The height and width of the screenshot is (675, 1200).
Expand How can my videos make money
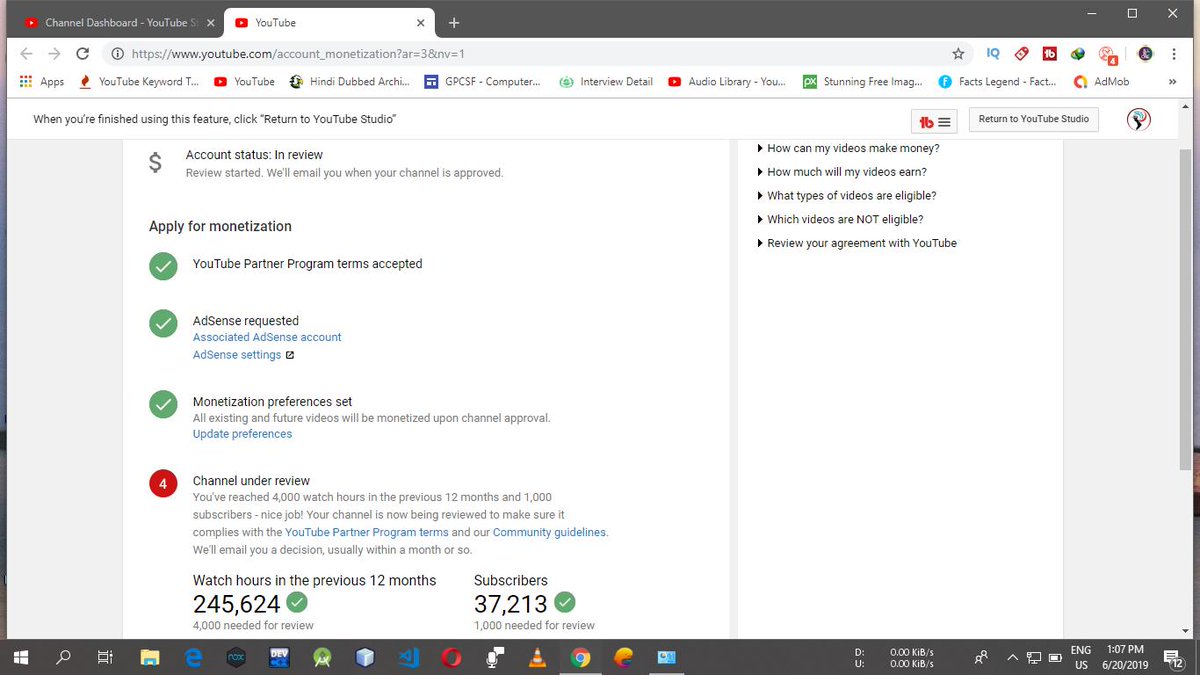point(849,148)
